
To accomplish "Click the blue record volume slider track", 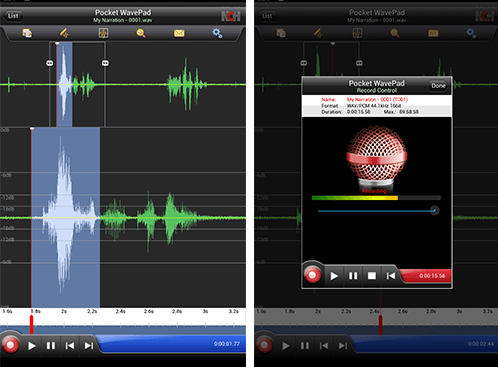I will pyautogui.click(x=374, y=211).
